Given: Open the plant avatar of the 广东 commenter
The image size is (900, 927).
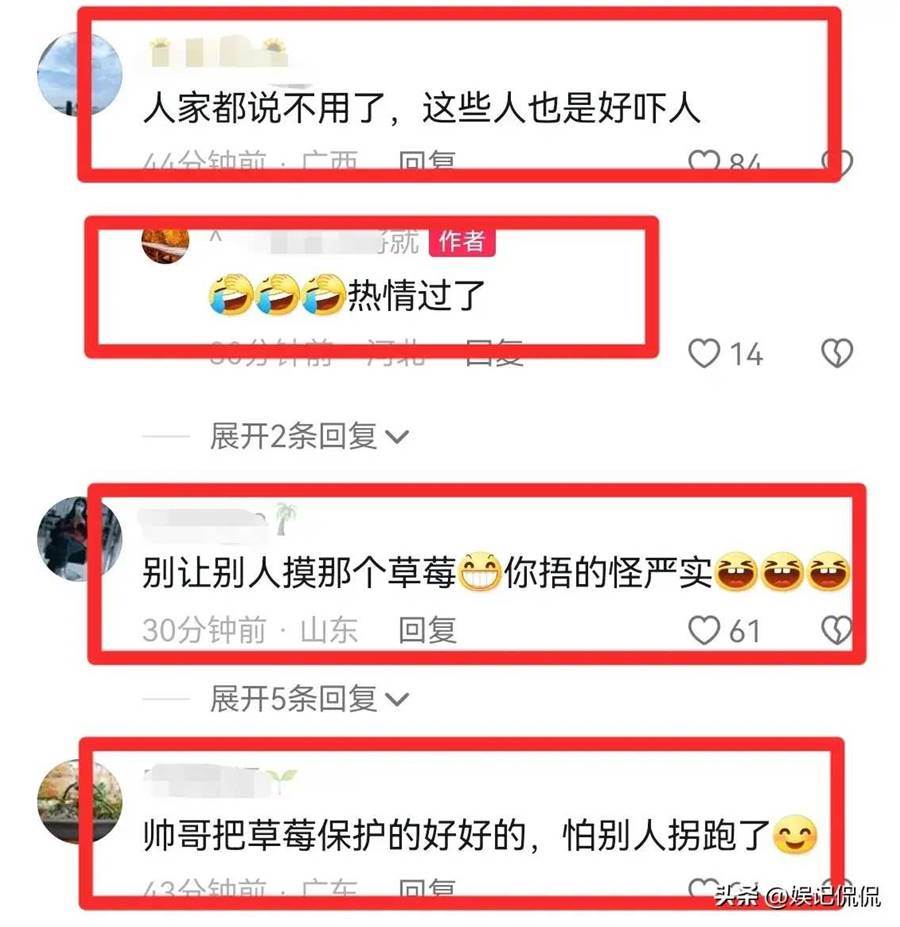Looking at the screenshot, I should [x=79, y=802].
